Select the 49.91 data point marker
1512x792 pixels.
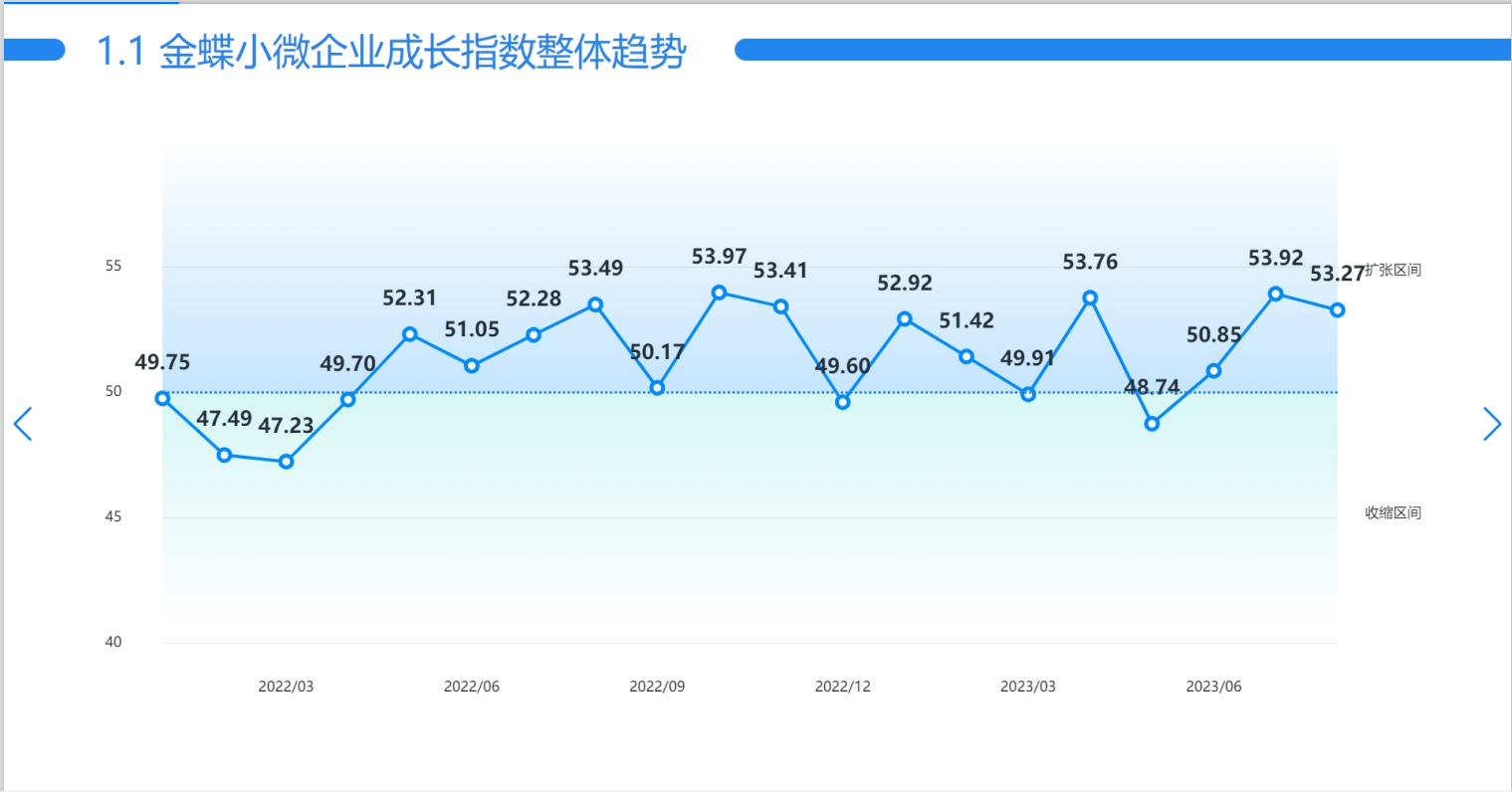point(1028,394)
